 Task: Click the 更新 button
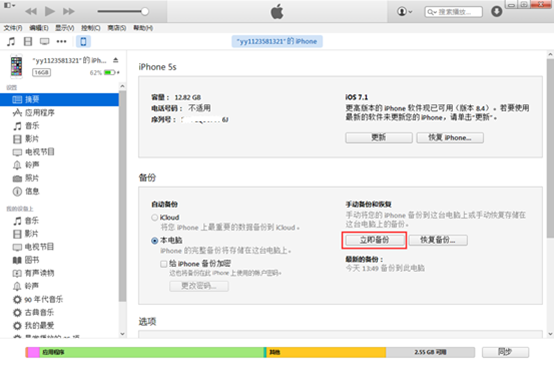click(x=379, y=137)
